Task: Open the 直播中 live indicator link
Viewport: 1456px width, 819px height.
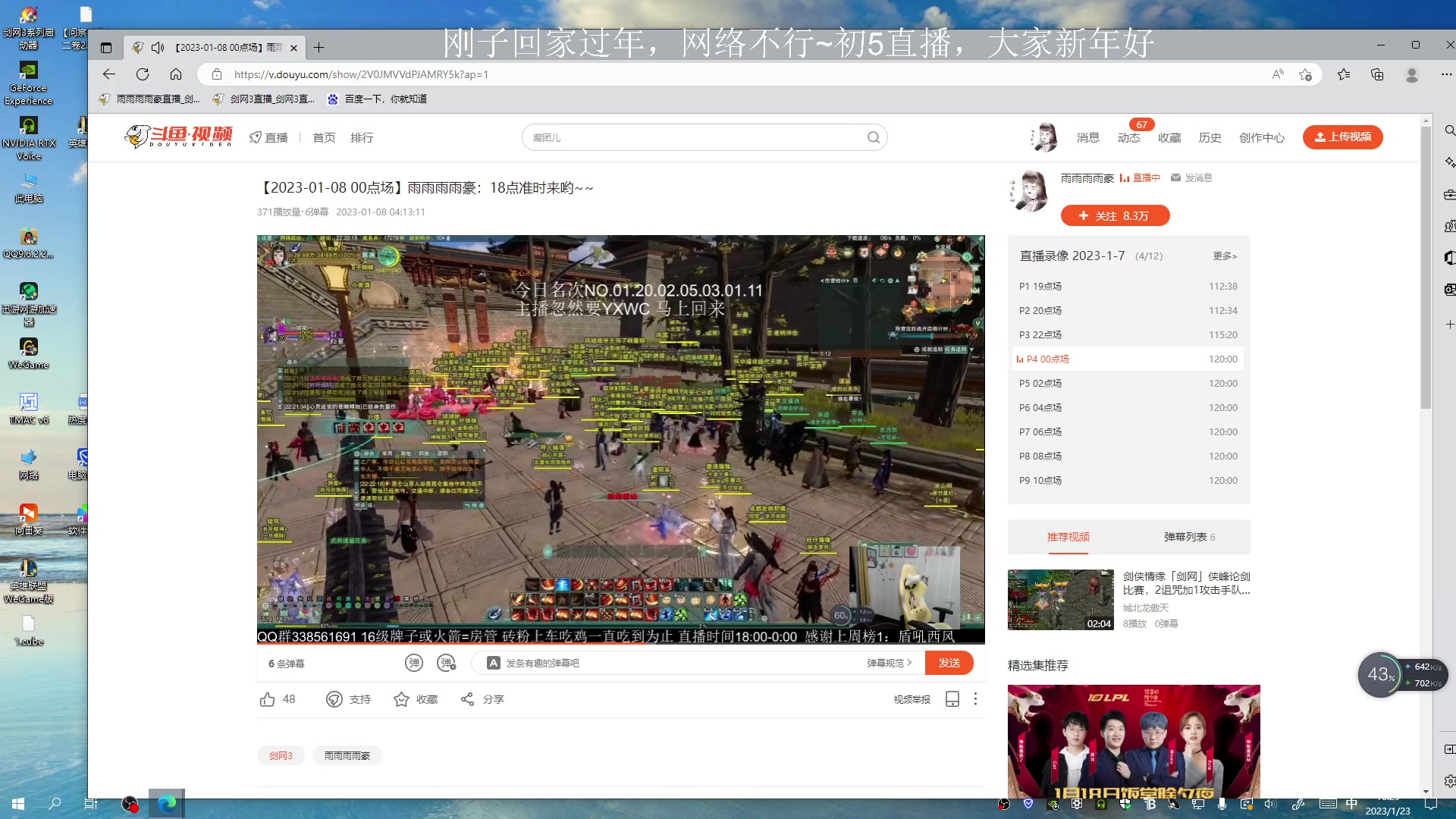Action: [1140, 177]
